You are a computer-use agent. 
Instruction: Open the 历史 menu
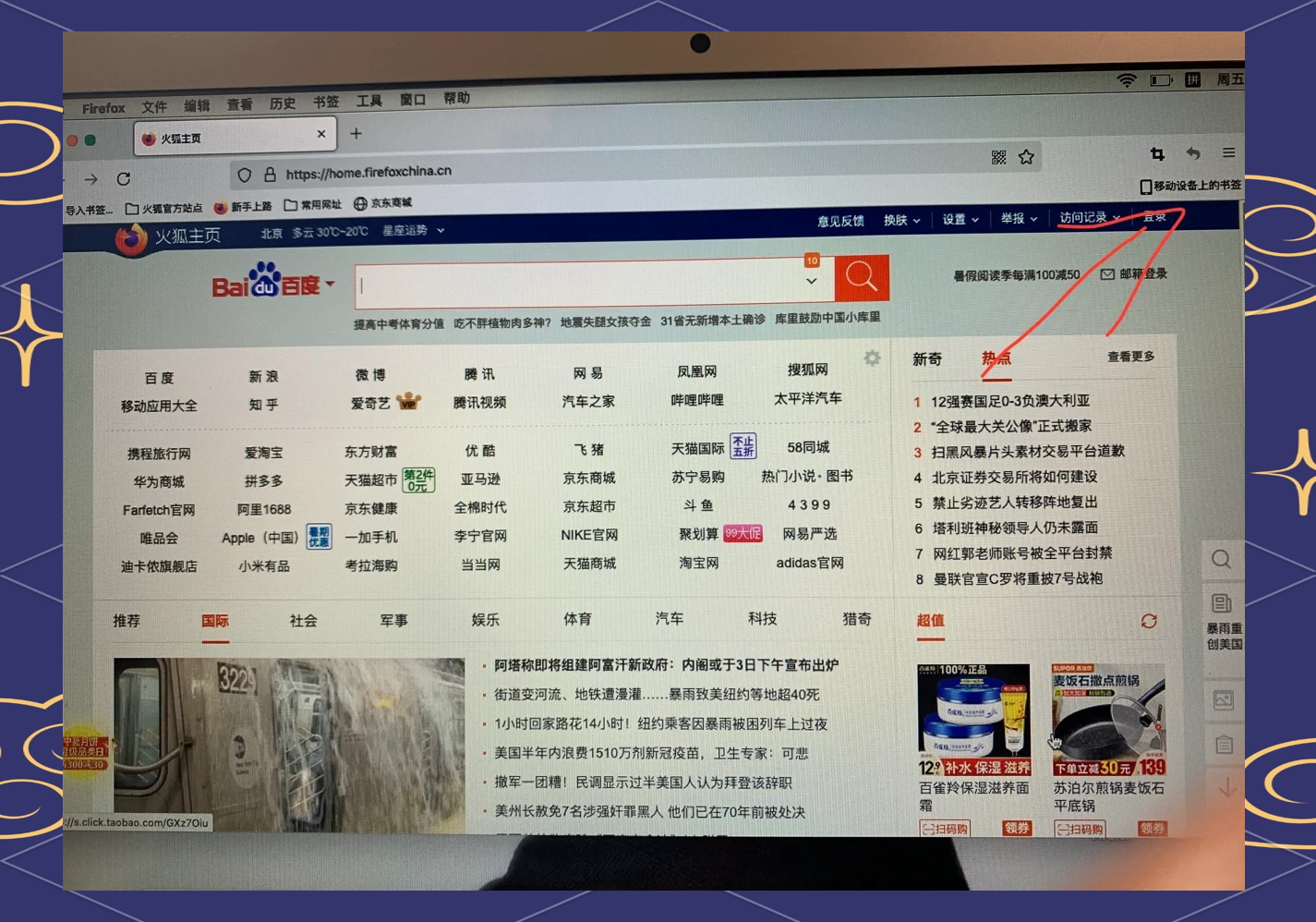(283, 103)
